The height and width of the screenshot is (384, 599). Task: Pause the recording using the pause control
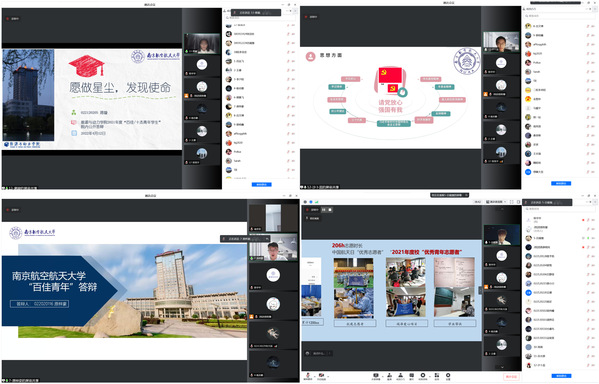pos(324,209)
